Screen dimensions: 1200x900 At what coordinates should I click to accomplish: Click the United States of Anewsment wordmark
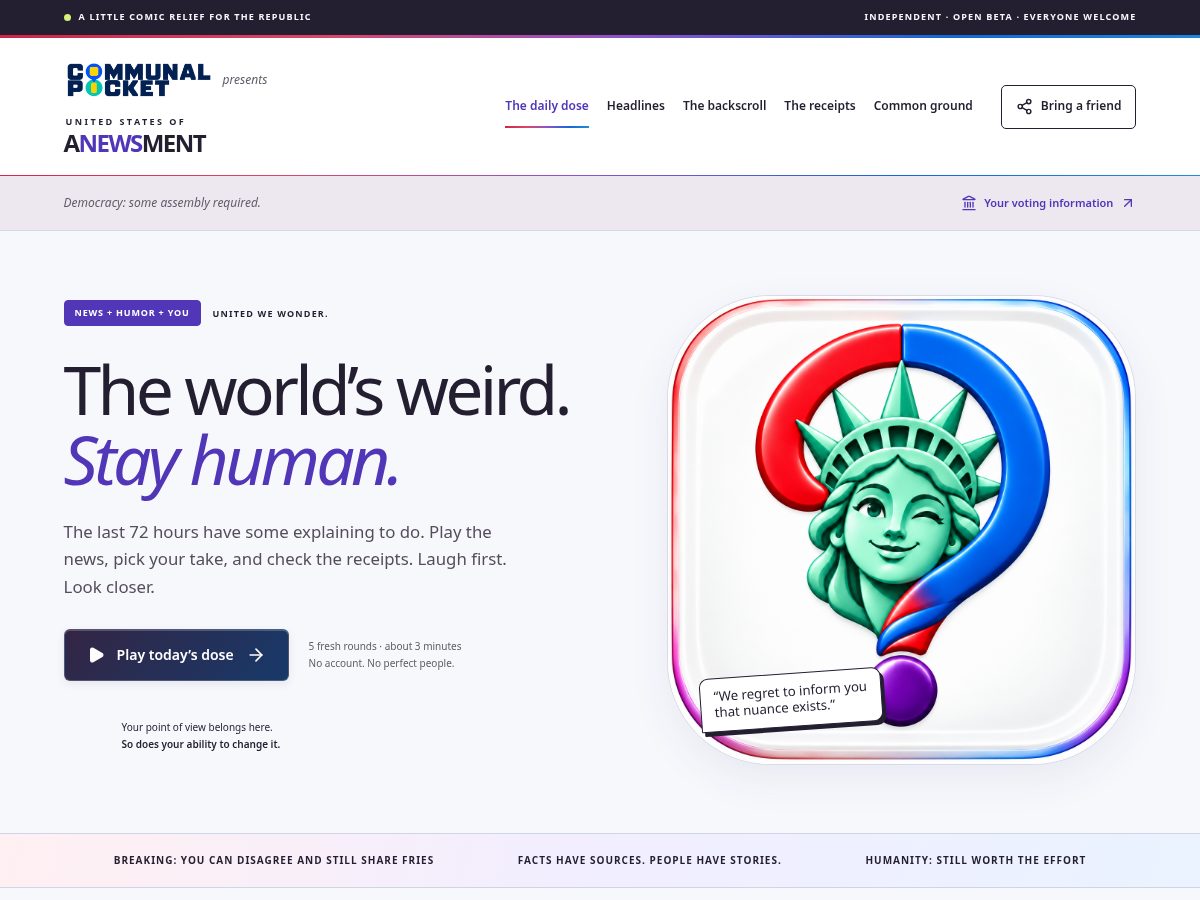point(135,137)
